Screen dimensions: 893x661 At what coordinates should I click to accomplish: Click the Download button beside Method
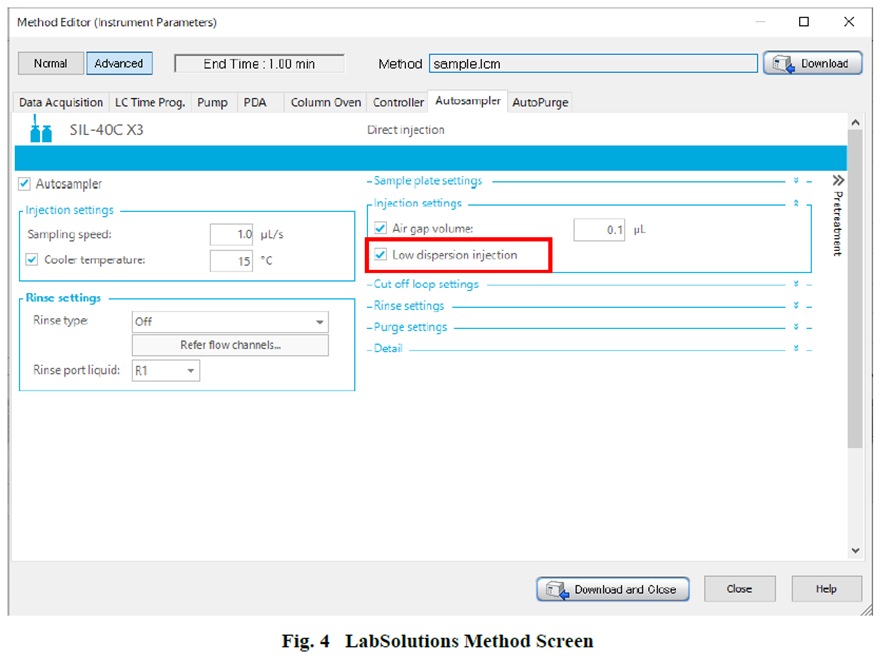pos(813,63)
